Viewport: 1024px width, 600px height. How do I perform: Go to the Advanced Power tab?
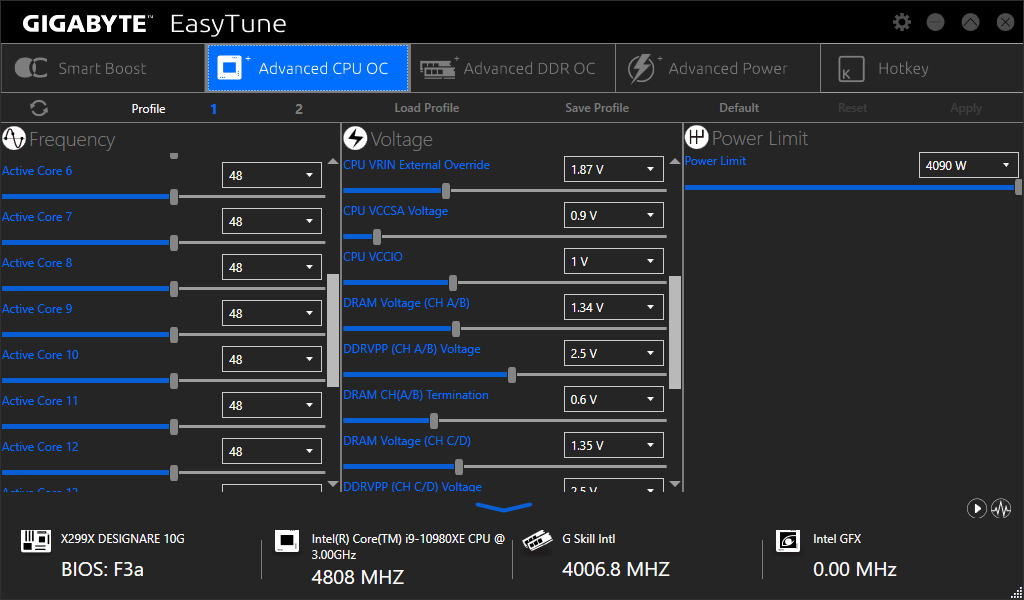click(x=718, y=68)
